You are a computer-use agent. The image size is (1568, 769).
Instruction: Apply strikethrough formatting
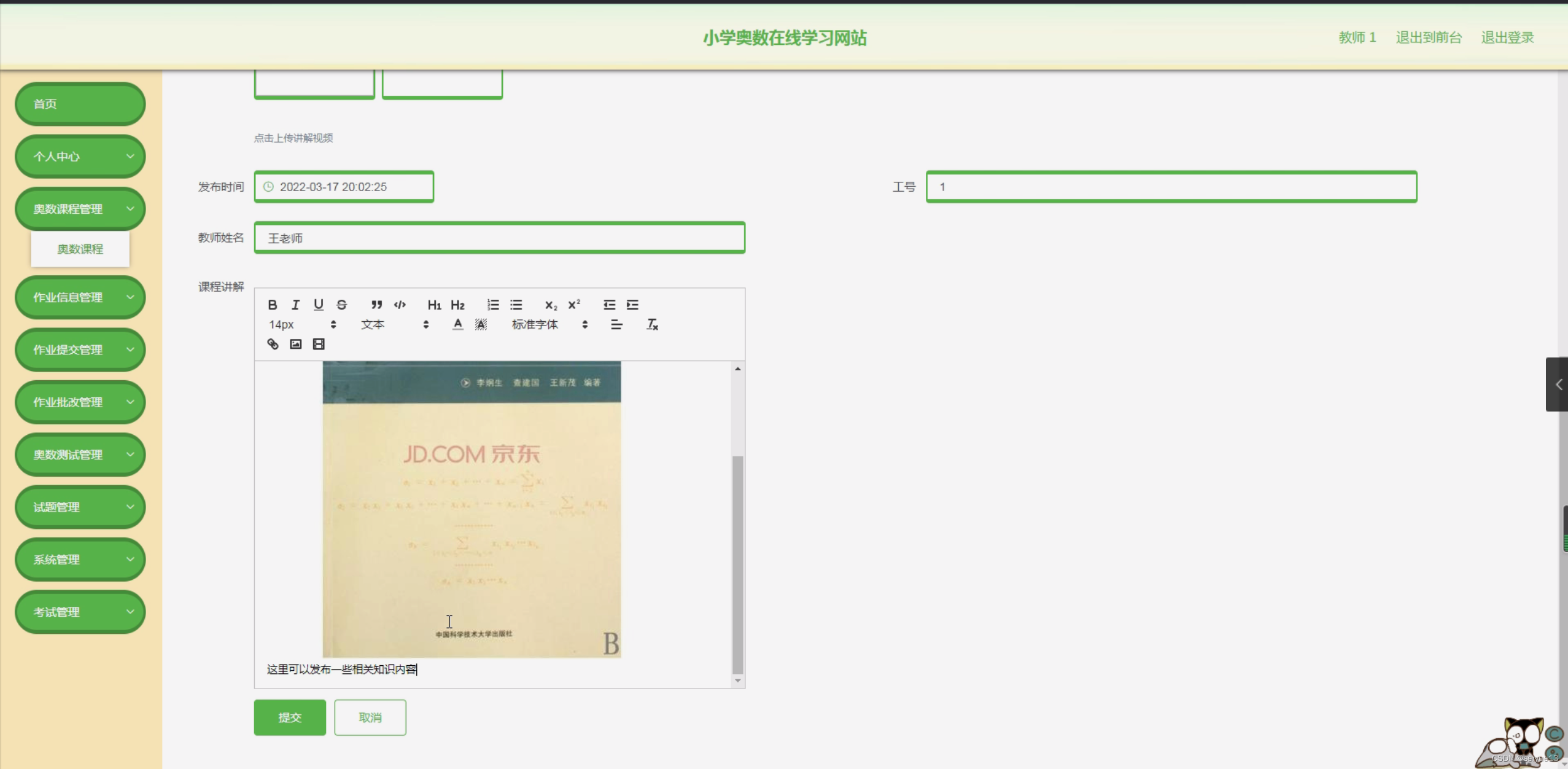click(341, 305)
